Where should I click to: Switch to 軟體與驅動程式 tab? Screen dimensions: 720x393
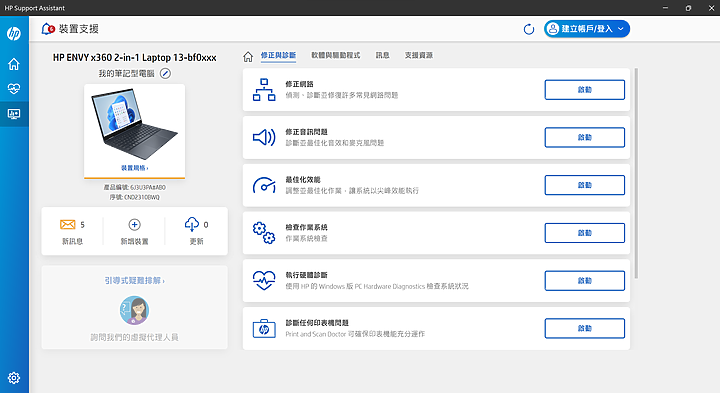click(336, 56)
